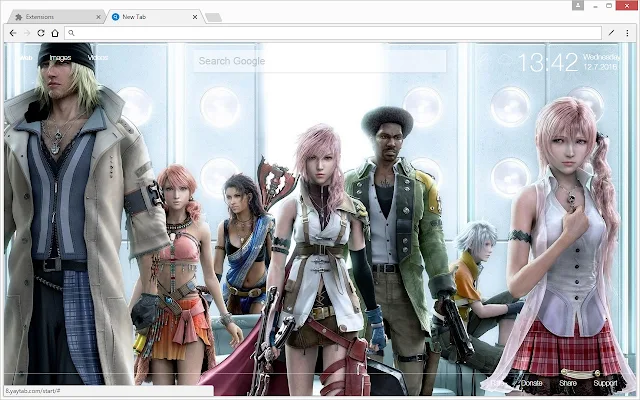Screen dimensions: 640x400
Task: Open a new tab with the new-tab button
Action: pos(213,18)
